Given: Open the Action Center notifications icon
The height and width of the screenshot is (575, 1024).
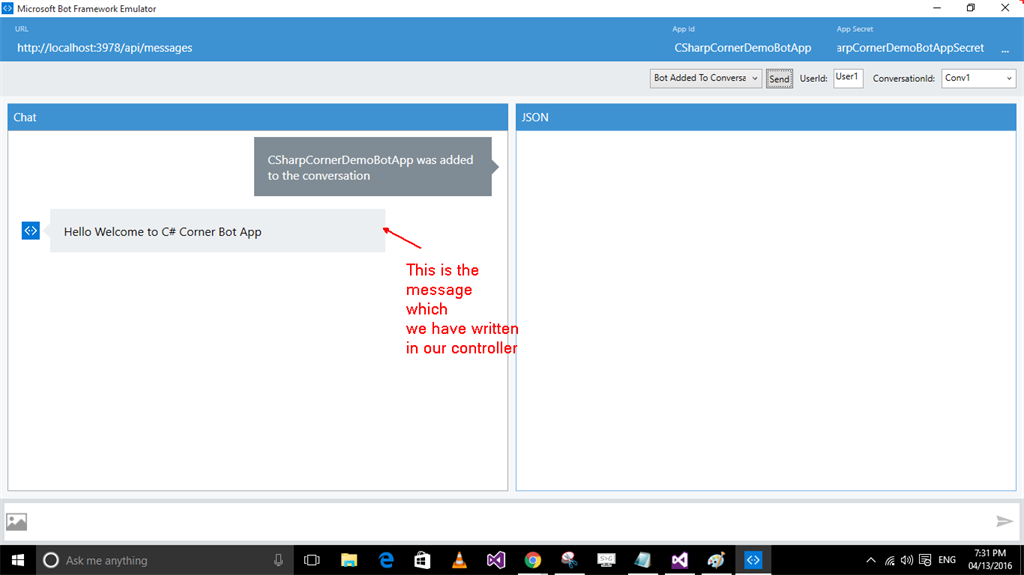Looking at the screenshot, I should (x=925, y=560).
